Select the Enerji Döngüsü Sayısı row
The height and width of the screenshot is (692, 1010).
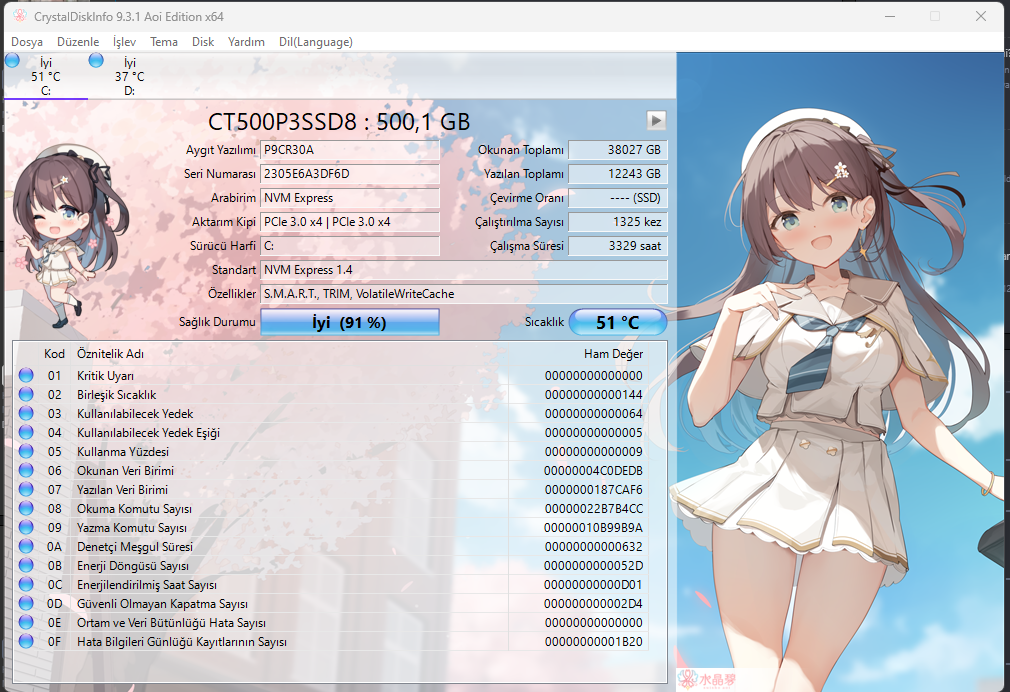331,566
